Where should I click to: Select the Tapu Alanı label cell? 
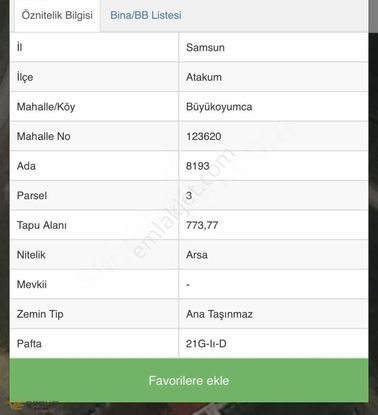point(95,225)
